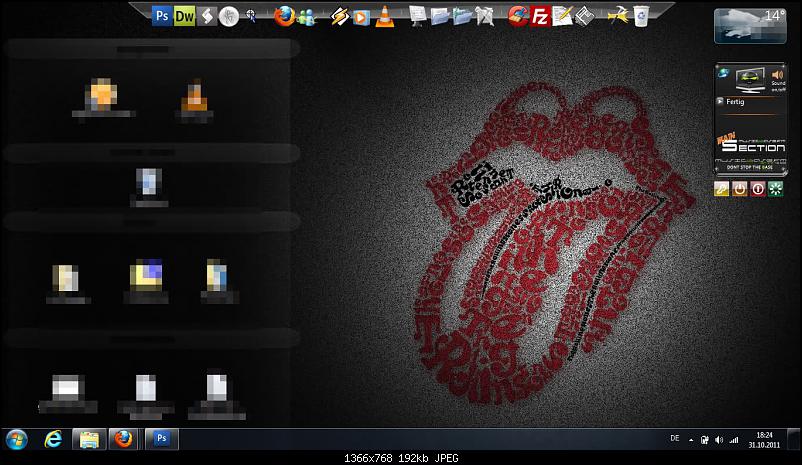The height and width of the screenshot is (465, 802).
Task: Open Windows Media Player in the dock
Action: pos(361,17)
